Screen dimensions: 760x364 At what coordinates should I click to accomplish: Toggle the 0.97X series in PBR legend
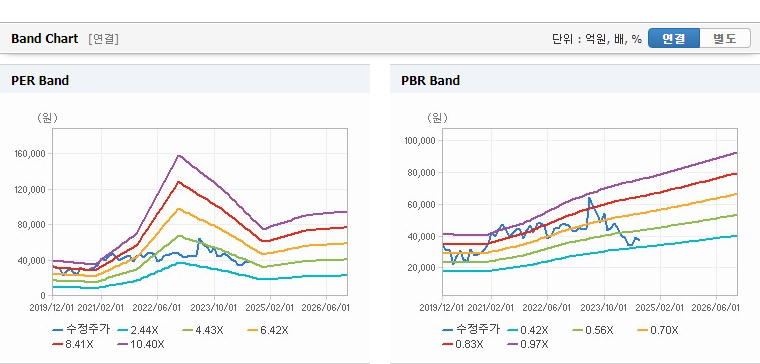[x=527, y=345]
